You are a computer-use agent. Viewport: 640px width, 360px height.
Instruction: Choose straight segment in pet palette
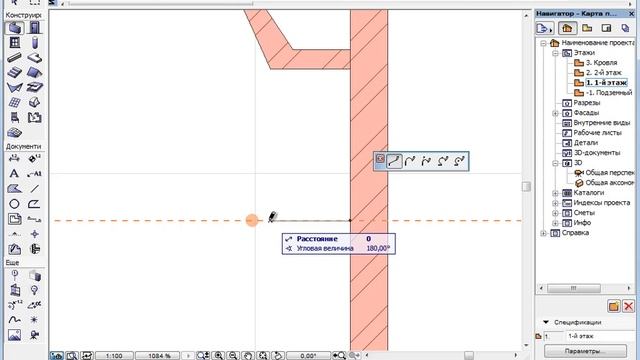(x=394, y=161)
